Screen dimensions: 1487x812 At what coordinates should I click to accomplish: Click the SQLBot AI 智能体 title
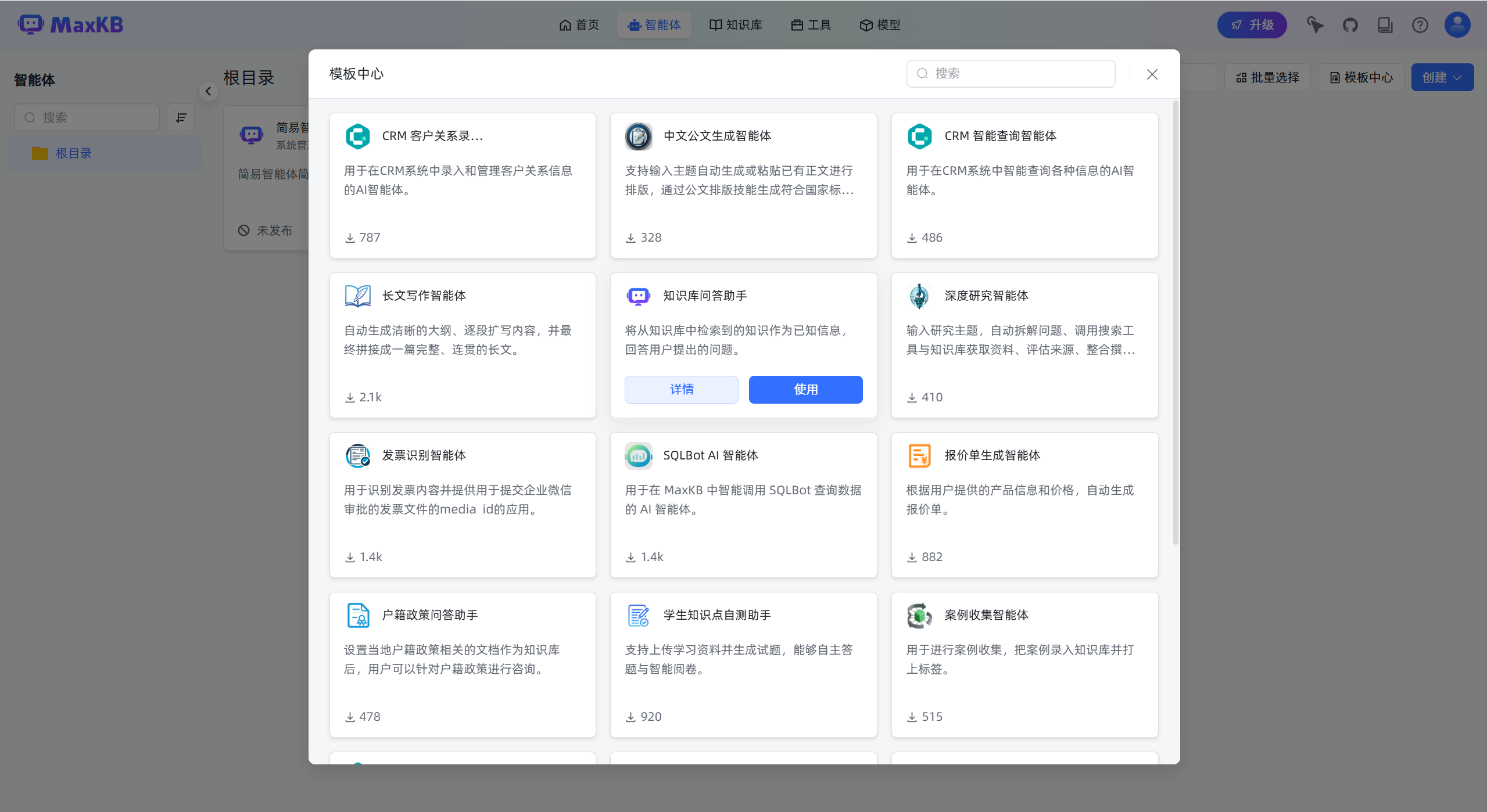pos(711,455)
